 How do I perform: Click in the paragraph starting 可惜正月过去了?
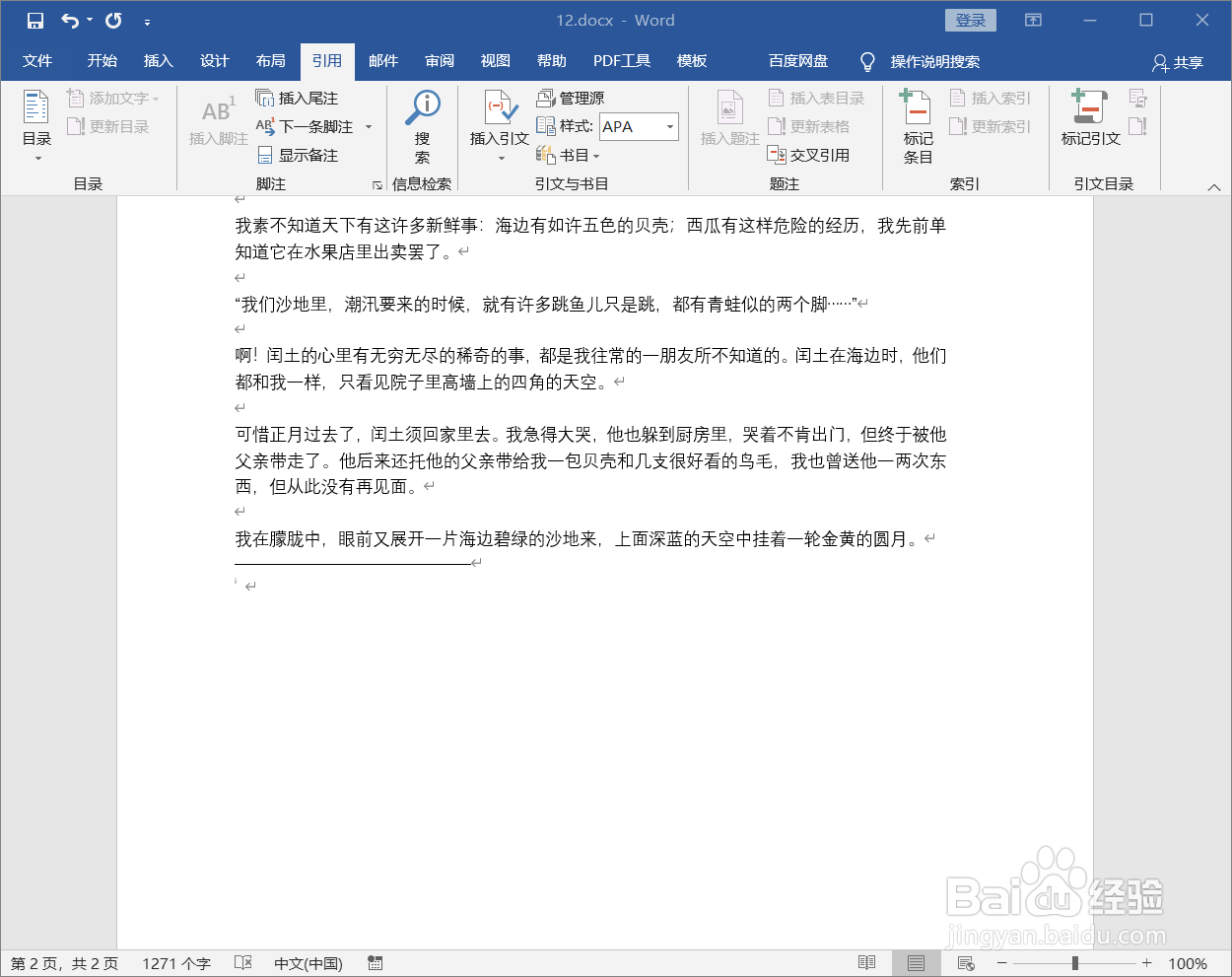coord(590,460)
